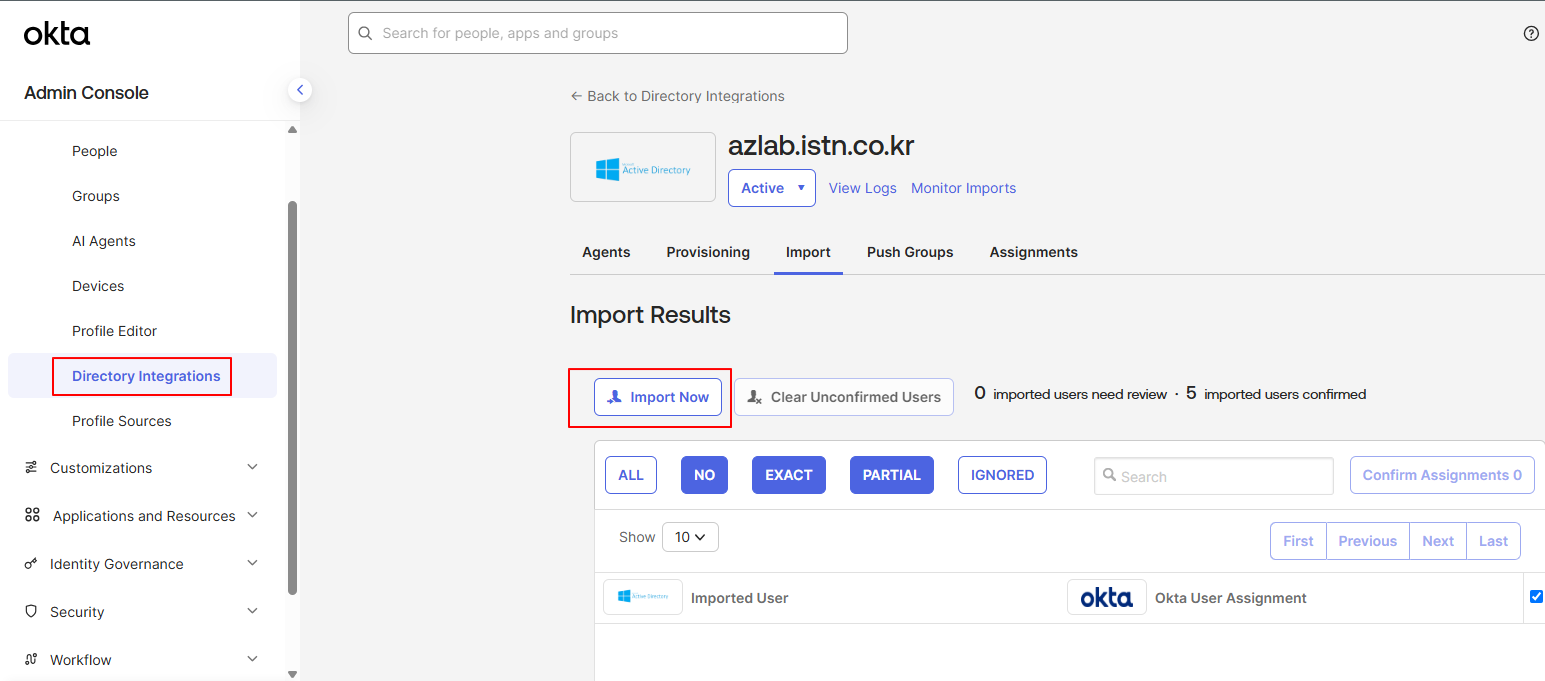Expand Applications and Resources chevron
The width and height of the screenshot is (1545, 681).
tap(252, 515)
